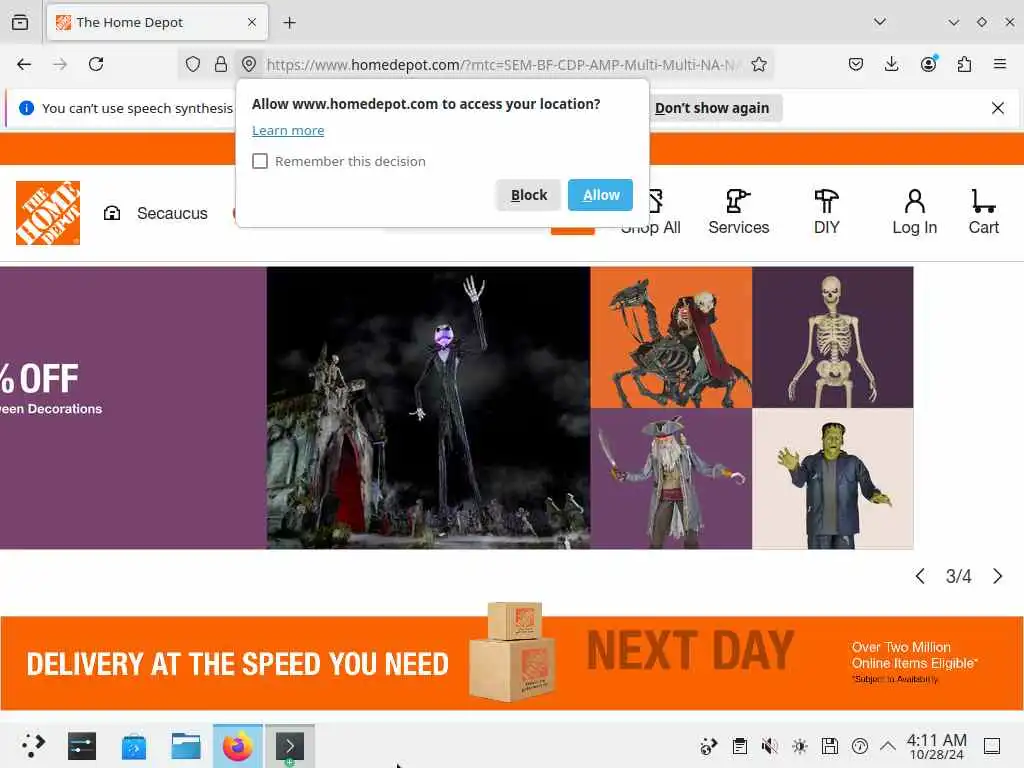This screenshot has width=1024, height=768.
Task: Open the KDE application launcher
Action: (x=31, y=746)
